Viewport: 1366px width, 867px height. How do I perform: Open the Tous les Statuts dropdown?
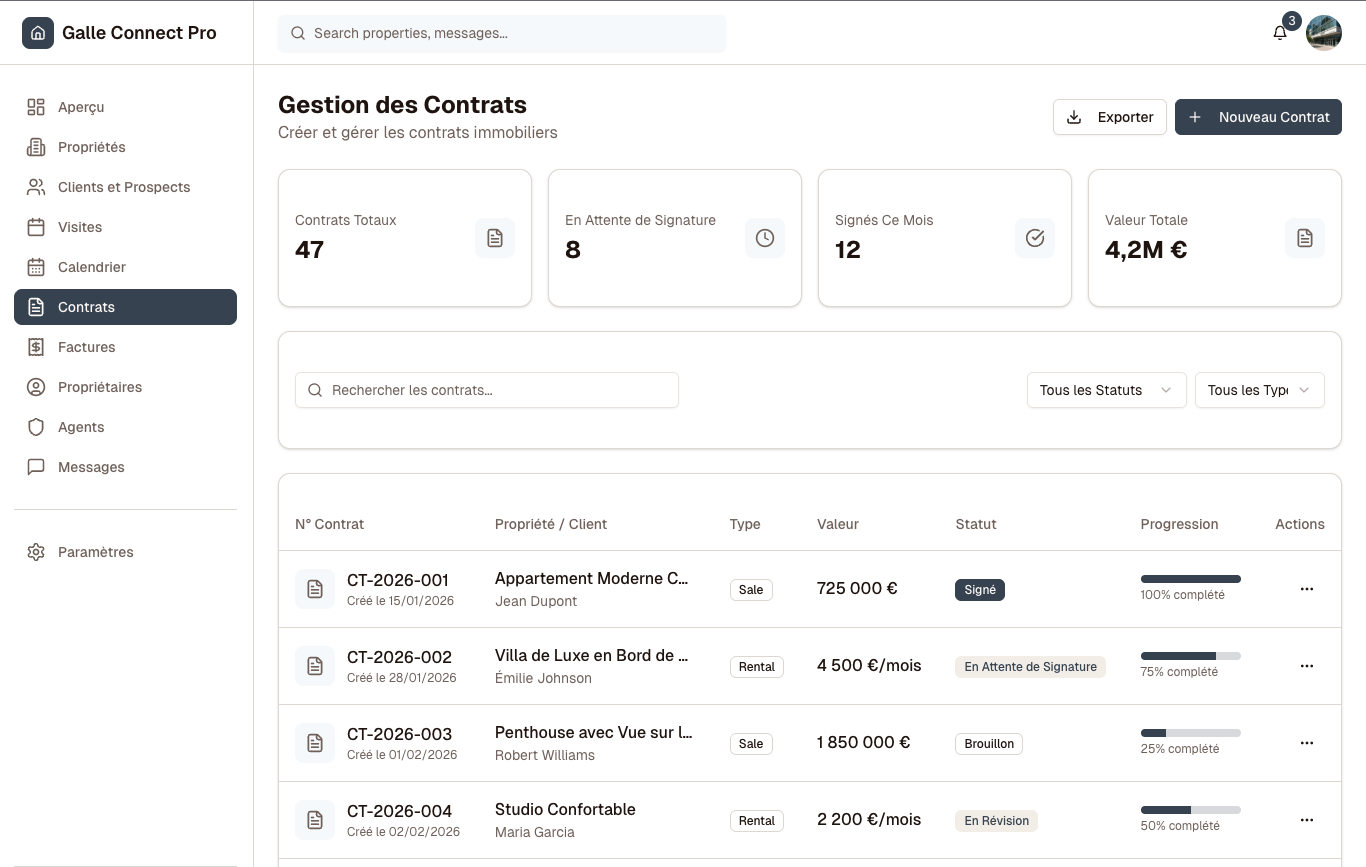pyautogui.click(x=1106, y=390)
